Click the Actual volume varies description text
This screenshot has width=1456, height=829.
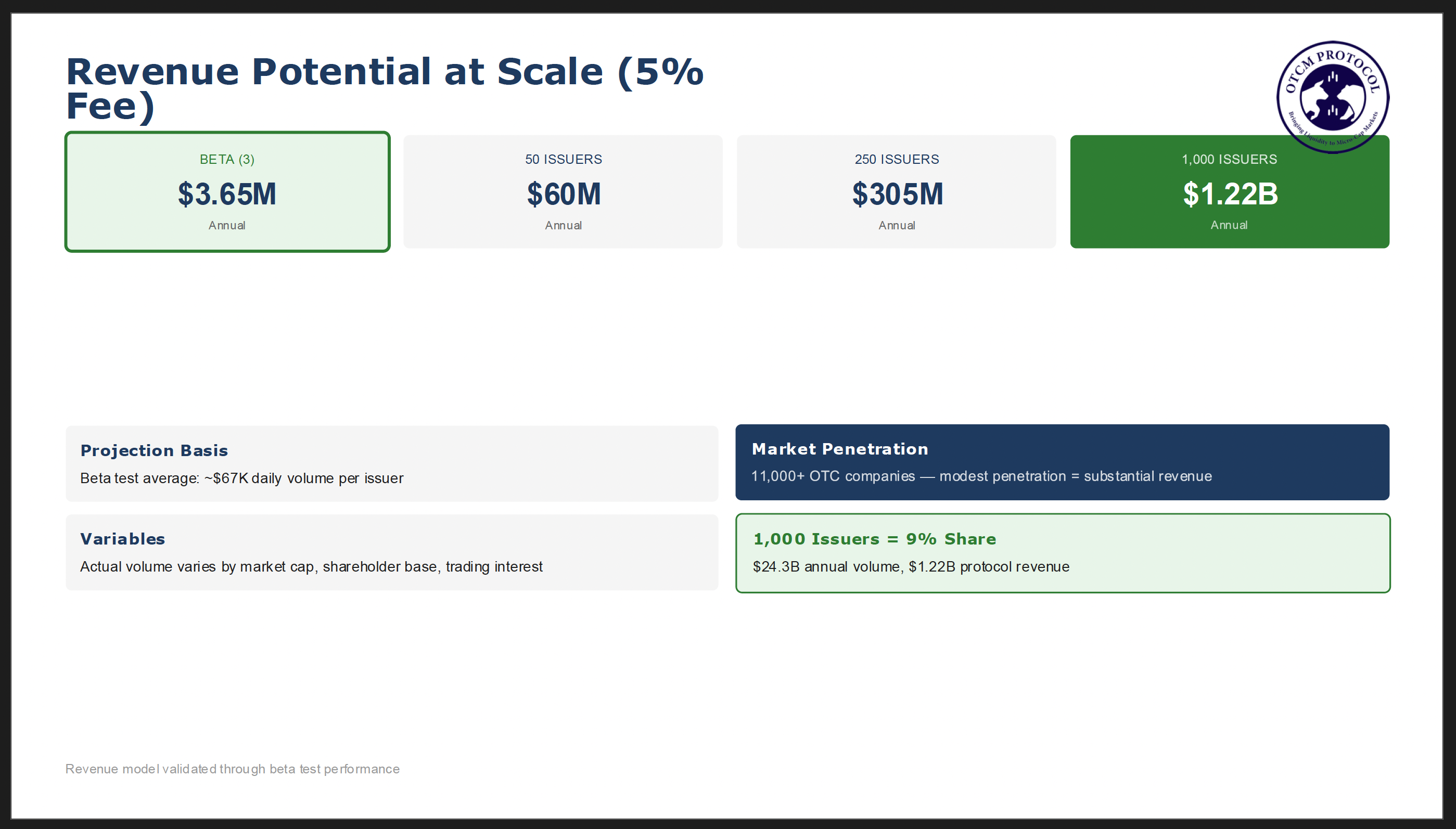click(x=311, y=566)
